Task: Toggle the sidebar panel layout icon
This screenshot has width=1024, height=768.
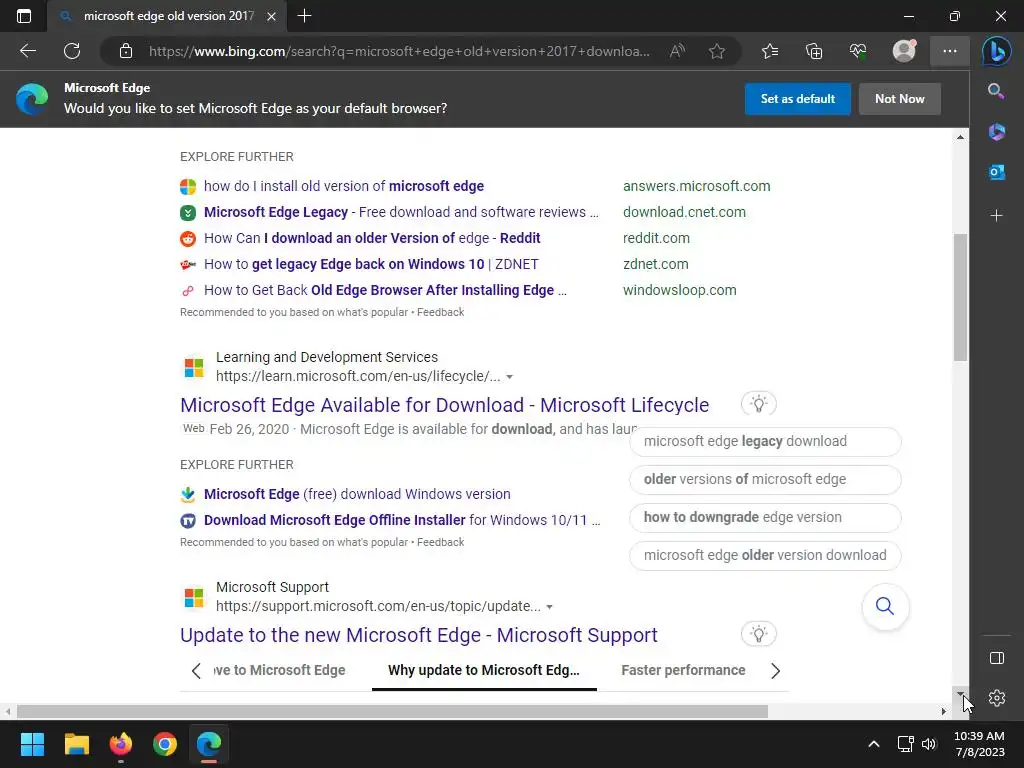Action: coord(997,658)
